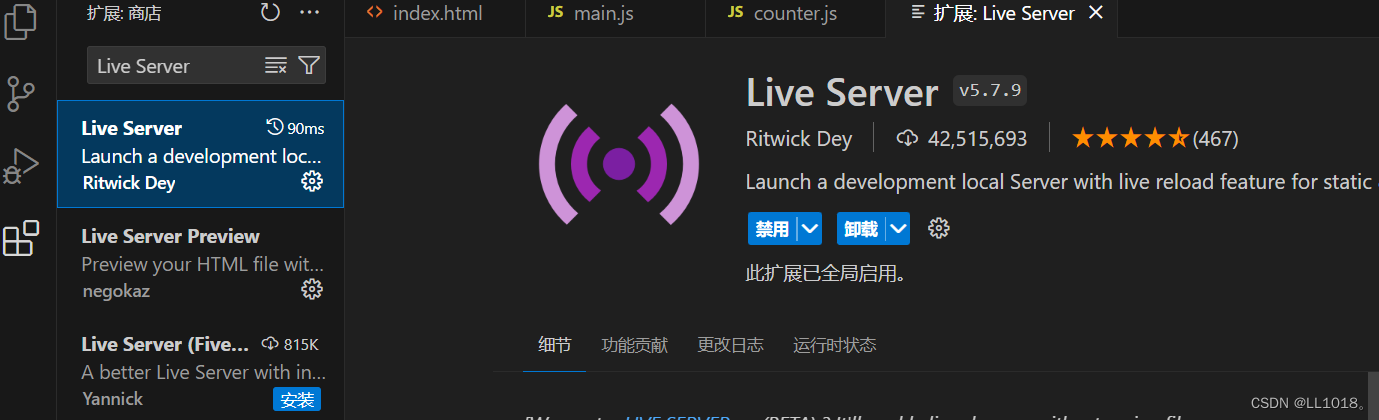Screen dimensions: 1379x420
Task: Open the extensions panel more actions menu
Action: click(x=309, y=13)
